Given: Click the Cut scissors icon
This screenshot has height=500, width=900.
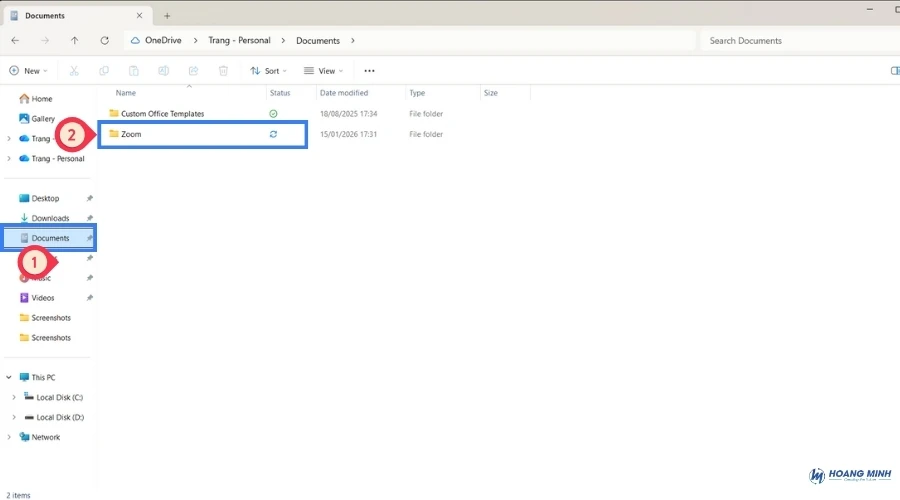Looking at the screenshot, I should (x=74, y=71).
